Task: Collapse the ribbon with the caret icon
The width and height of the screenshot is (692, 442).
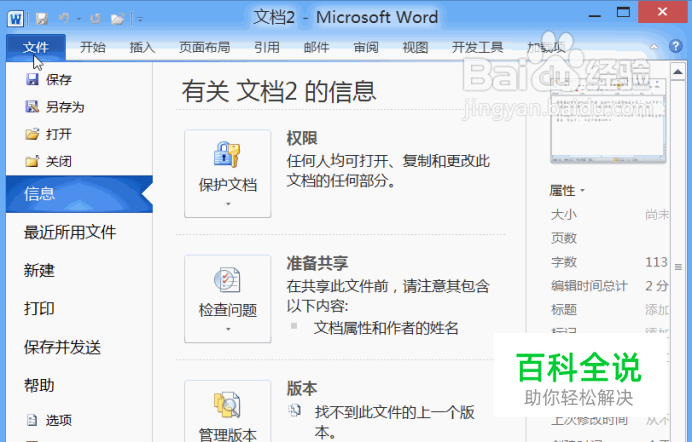Action: [654, 46]
